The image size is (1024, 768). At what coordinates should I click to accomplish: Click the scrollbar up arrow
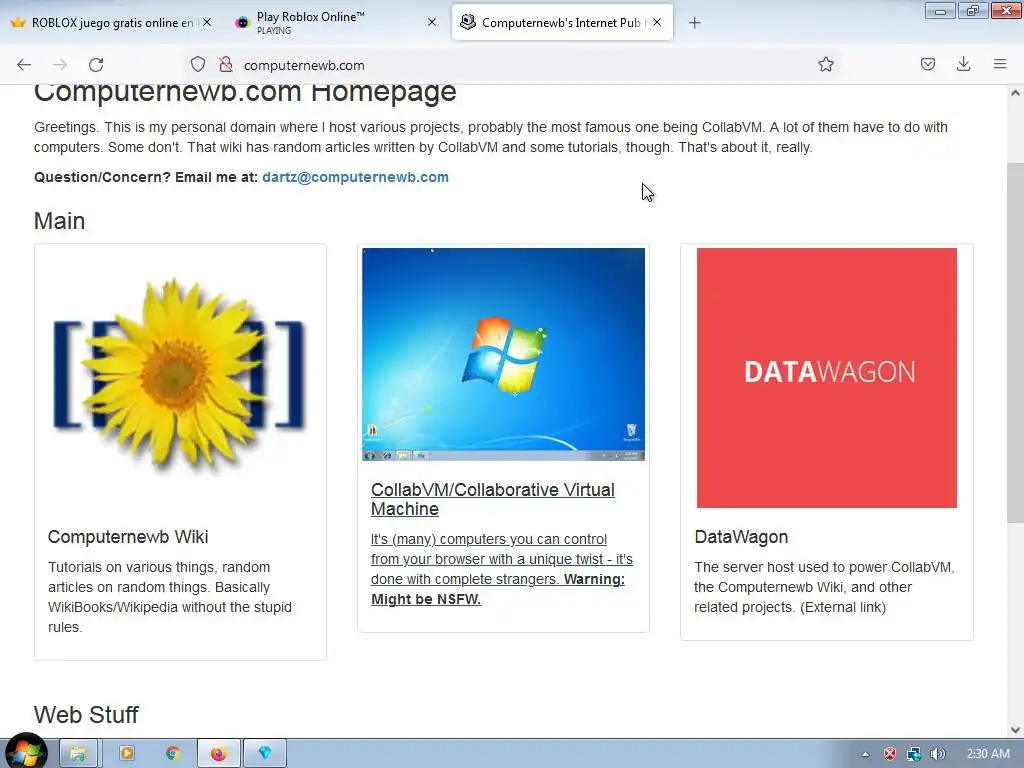point(1016,93)
